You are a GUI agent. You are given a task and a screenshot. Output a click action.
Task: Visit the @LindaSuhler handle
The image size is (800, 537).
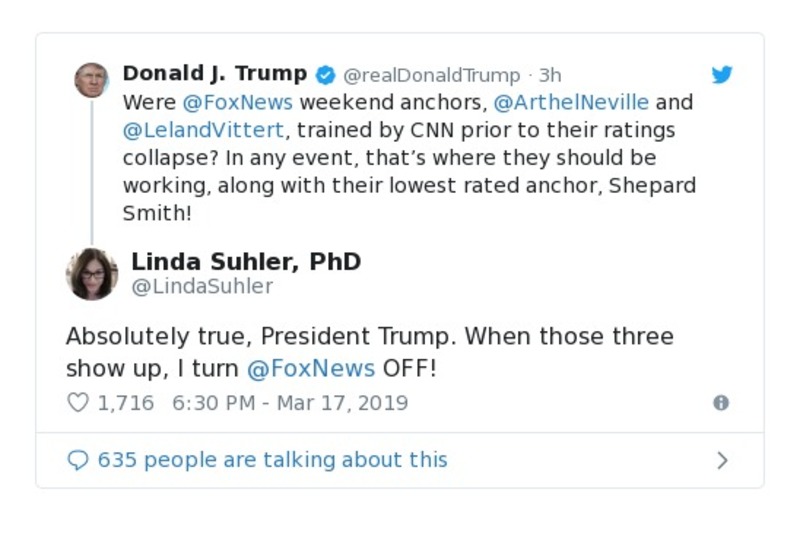click(x=202, y=287)
